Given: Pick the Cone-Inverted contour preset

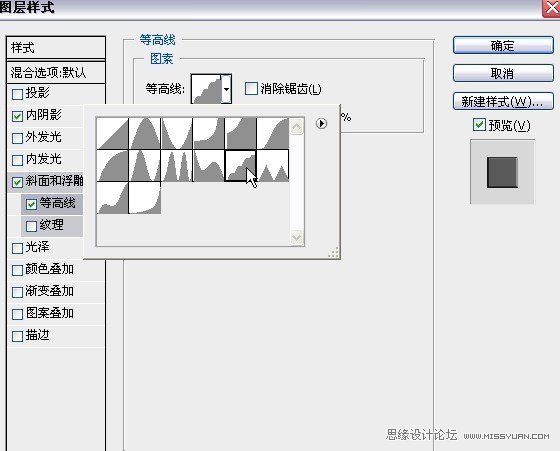Looking at the screenshot, I should 177,133.
